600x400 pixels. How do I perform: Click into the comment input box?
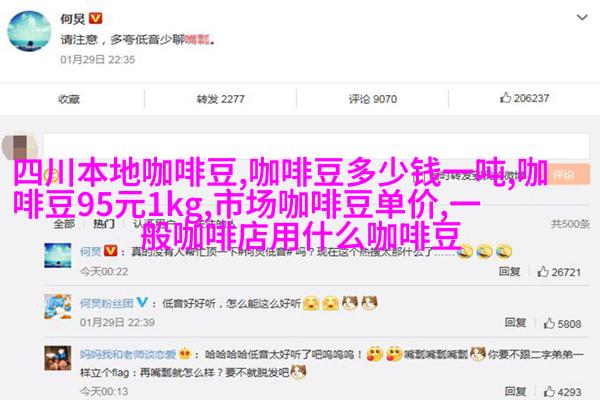[x=316, y=146]
